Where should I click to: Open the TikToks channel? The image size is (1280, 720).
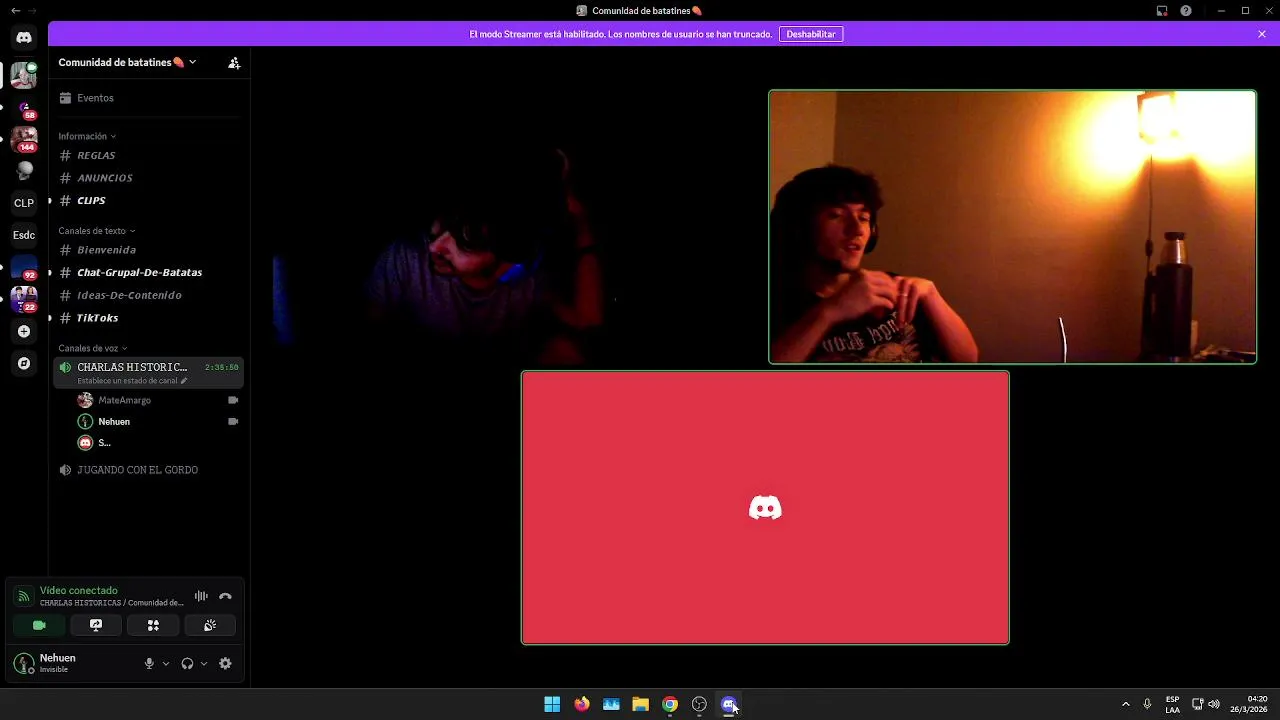[x=149, y=318]
